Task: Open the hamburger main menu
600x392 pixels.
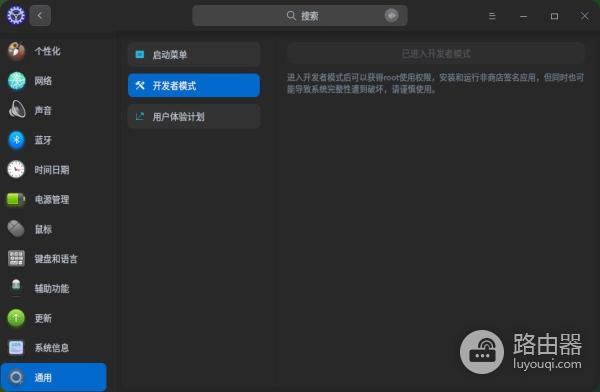Action: [492, 16]
